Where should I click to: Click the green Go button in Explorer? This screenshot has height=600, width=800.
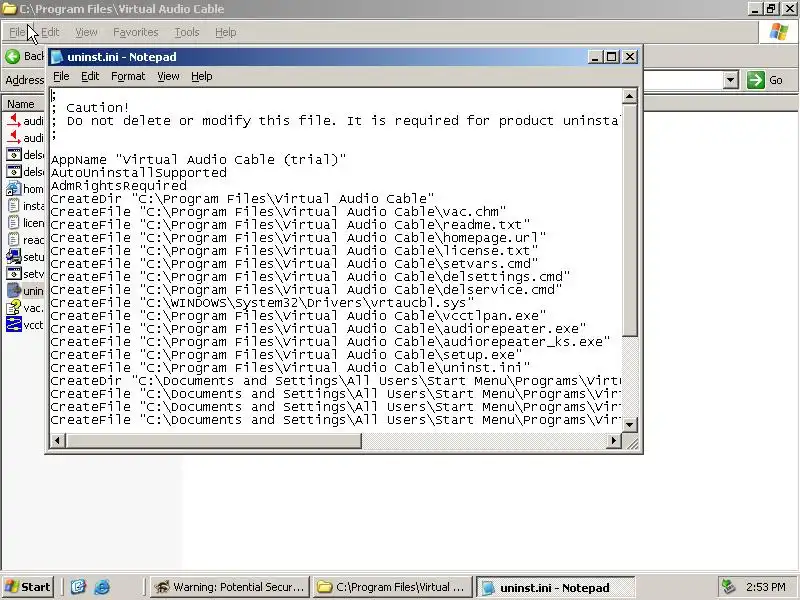coord(765,80)
